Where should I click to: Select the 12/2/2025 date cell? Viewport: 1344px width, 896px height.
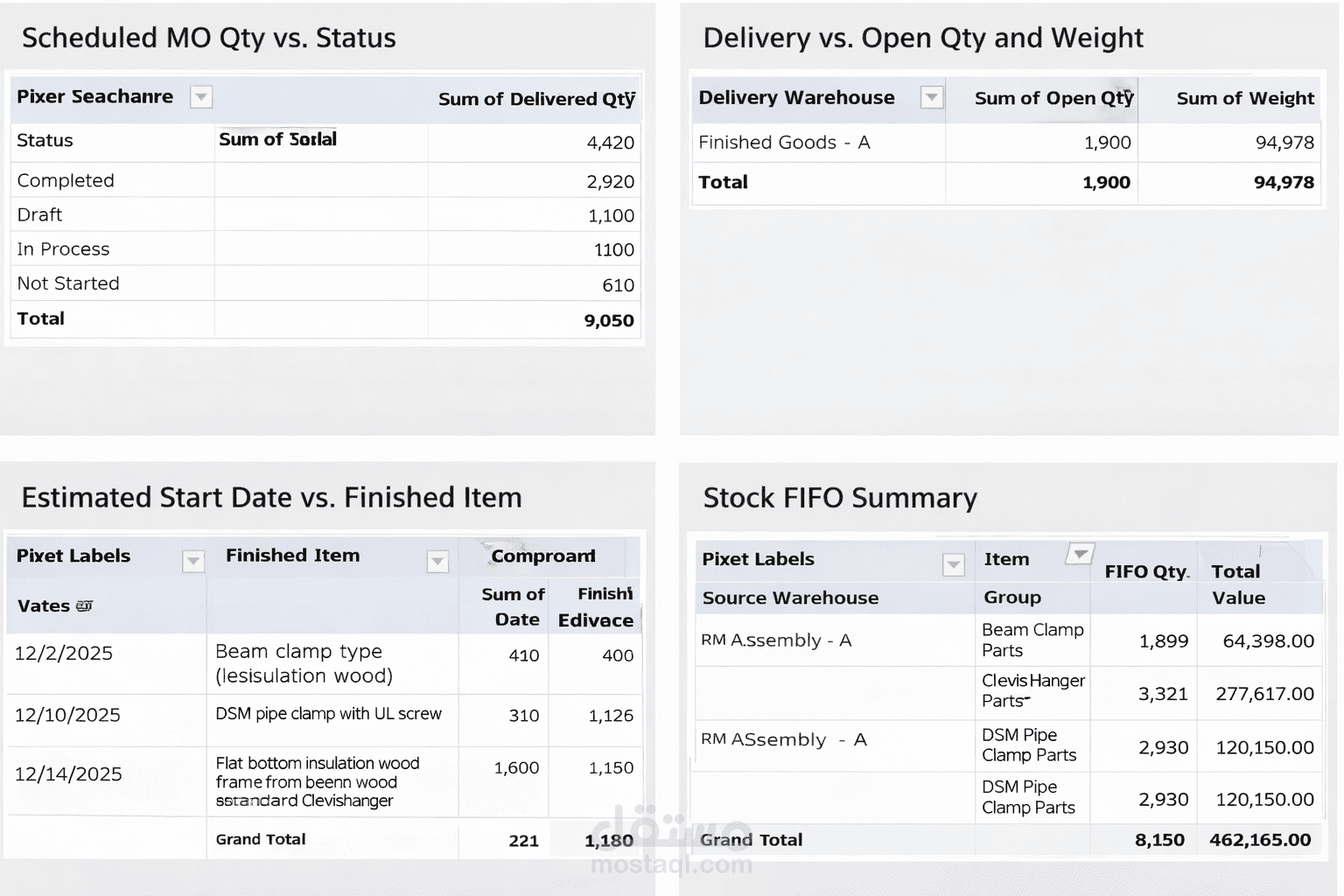pos(64,653)
